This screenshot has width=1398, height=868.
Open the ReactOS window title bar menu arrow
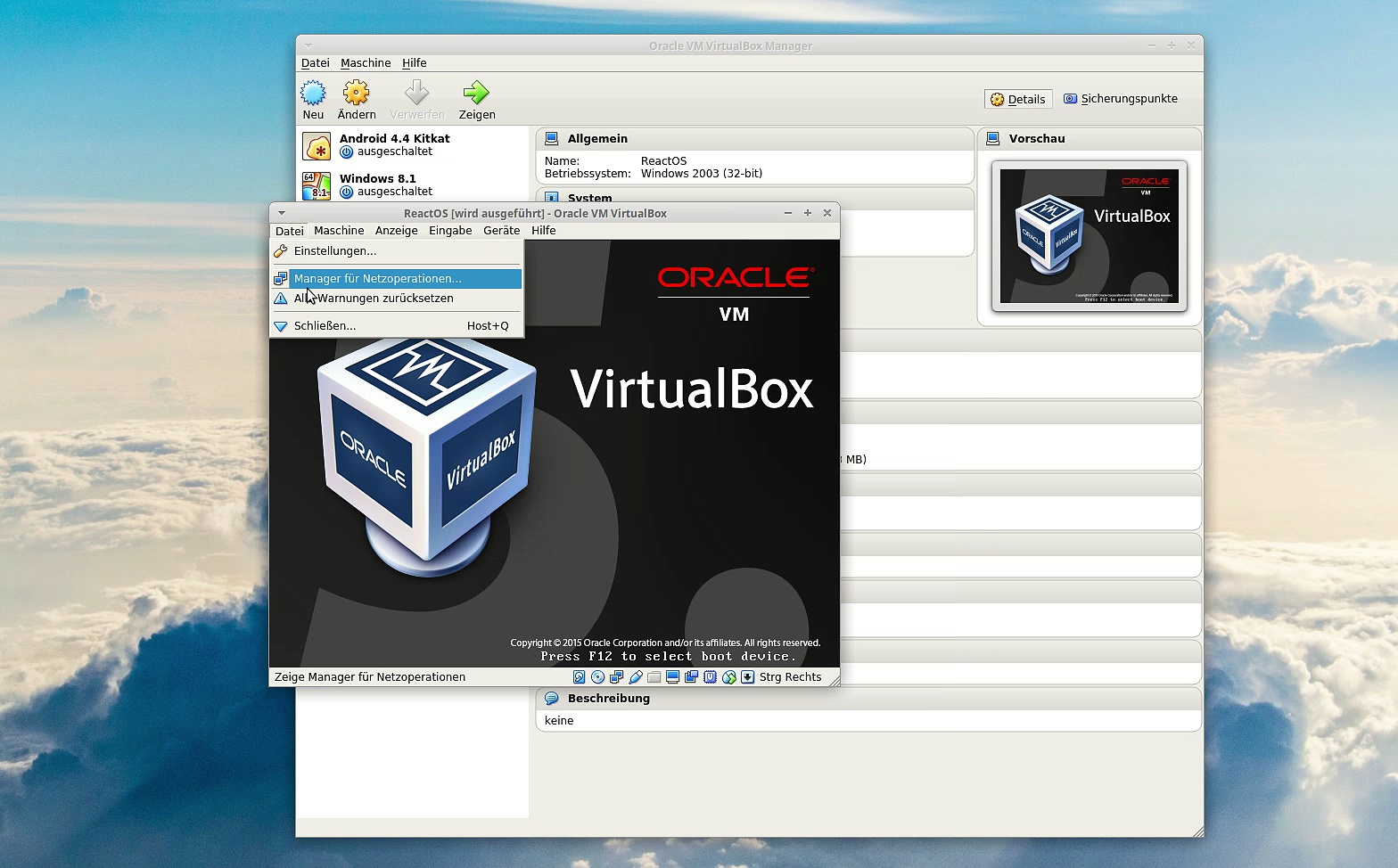pyautogui.click(x=282, y=214)
